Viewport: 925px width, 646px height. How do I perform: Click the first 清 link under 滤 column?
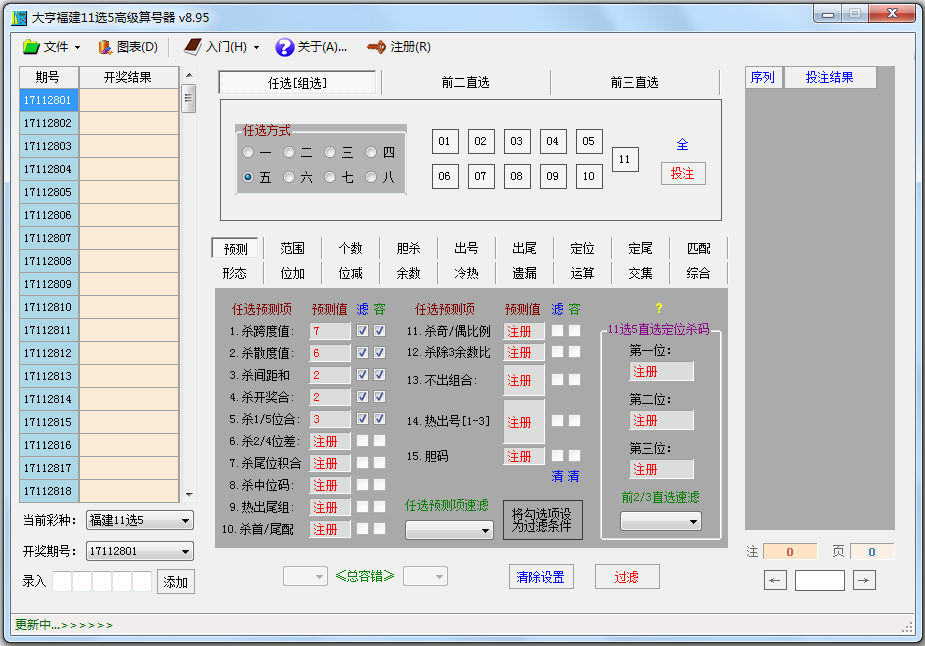(x=557, y=477)
